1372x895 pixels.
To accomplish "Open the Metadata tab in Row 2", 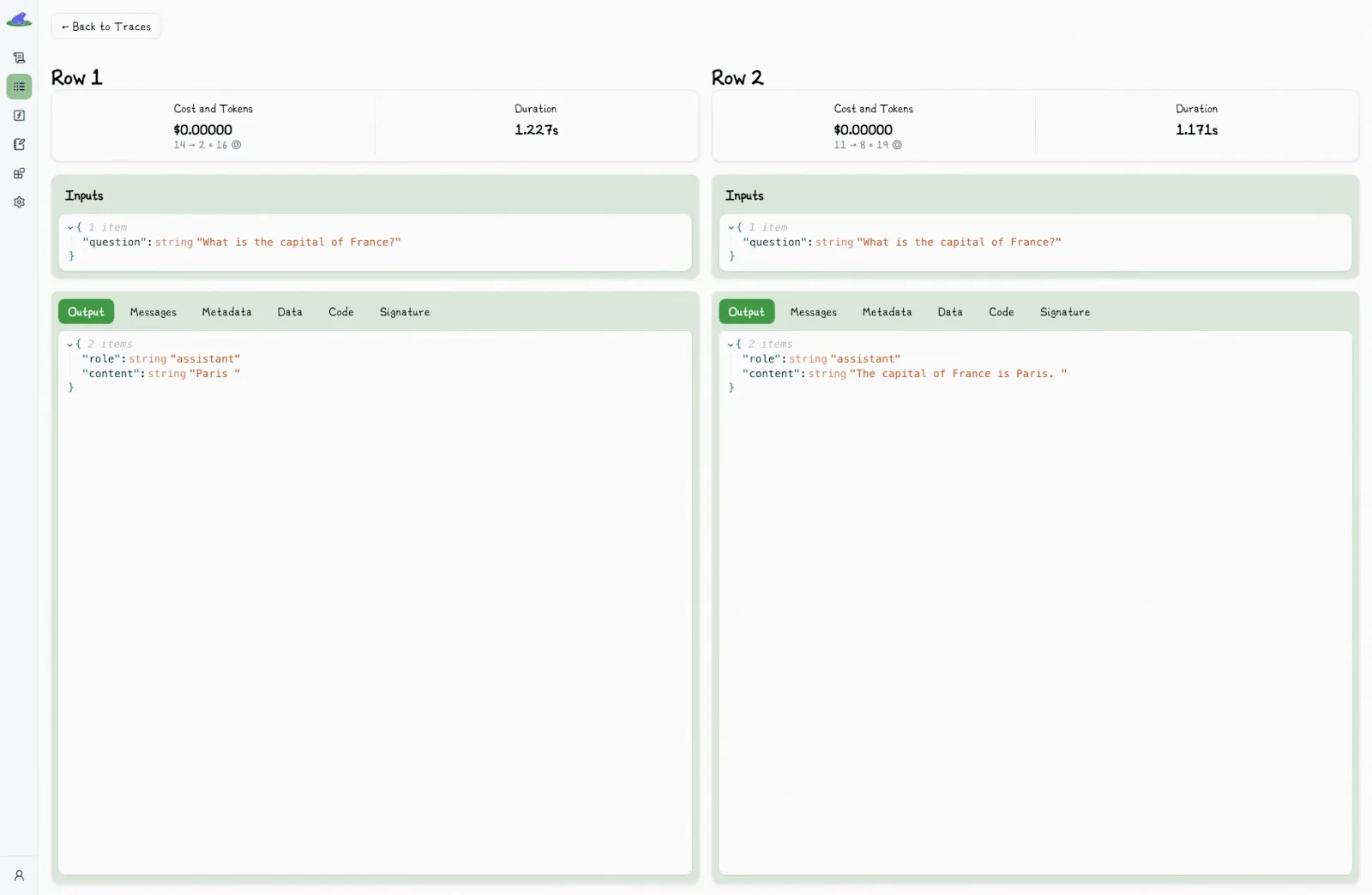I will click(887, 312).
